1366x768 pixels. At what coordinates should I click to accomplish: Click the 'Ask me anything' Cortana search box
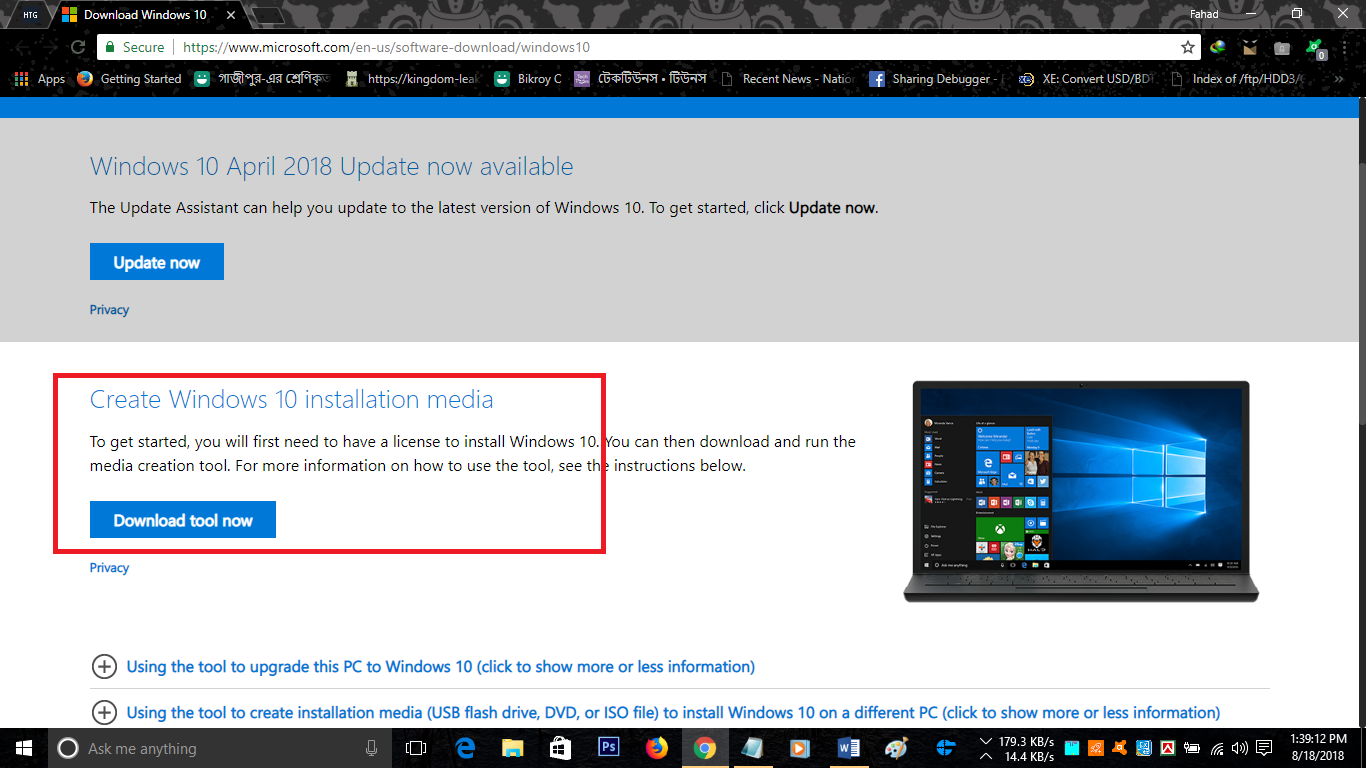218,748
